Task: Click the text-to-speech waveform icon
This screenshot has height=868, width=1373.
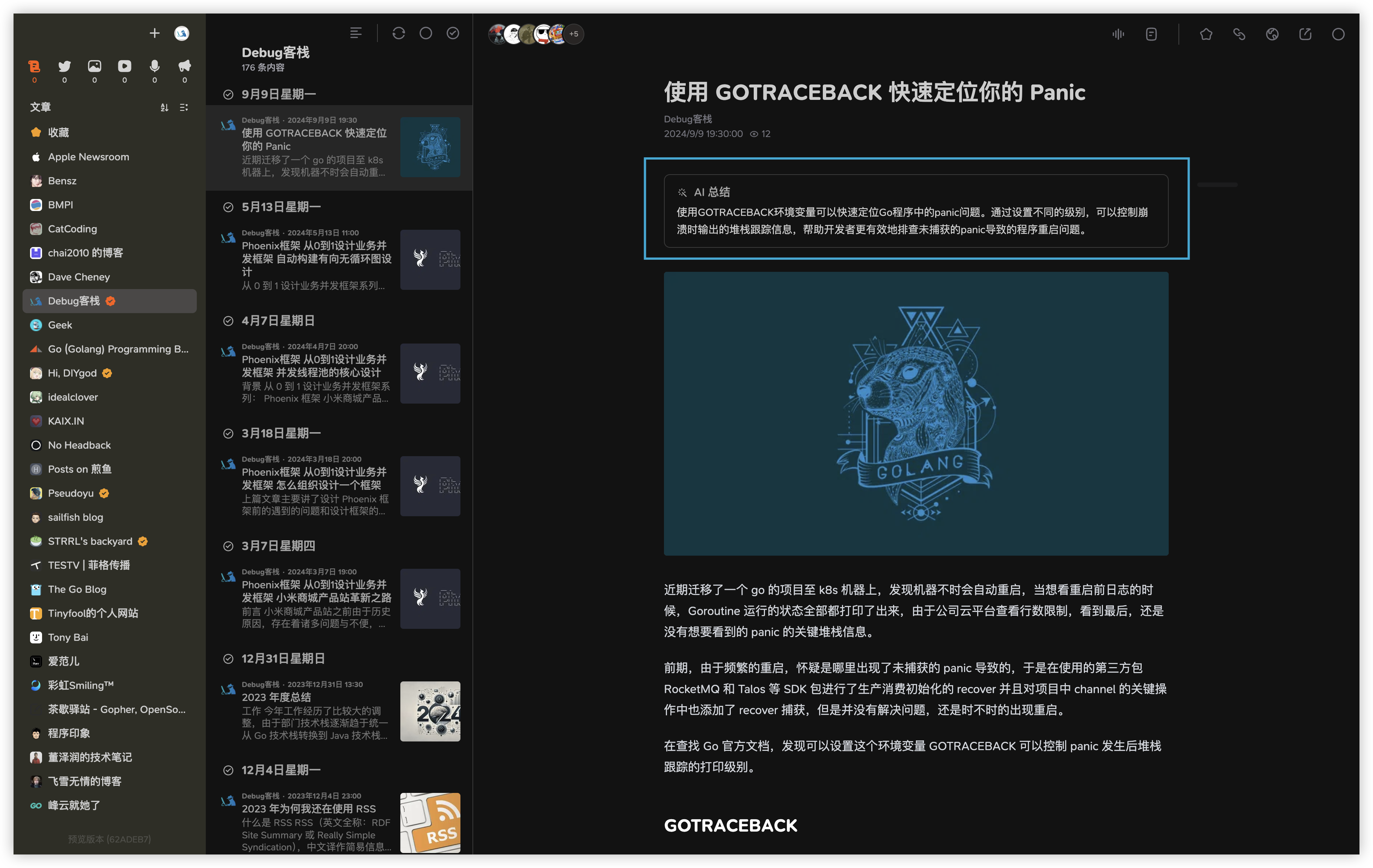Action: [1118, 34]
